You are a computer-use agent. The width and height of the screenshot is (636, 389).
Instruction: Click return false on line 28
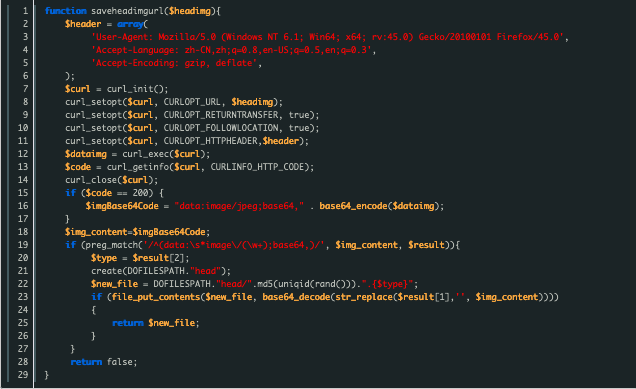click(103, 361)
